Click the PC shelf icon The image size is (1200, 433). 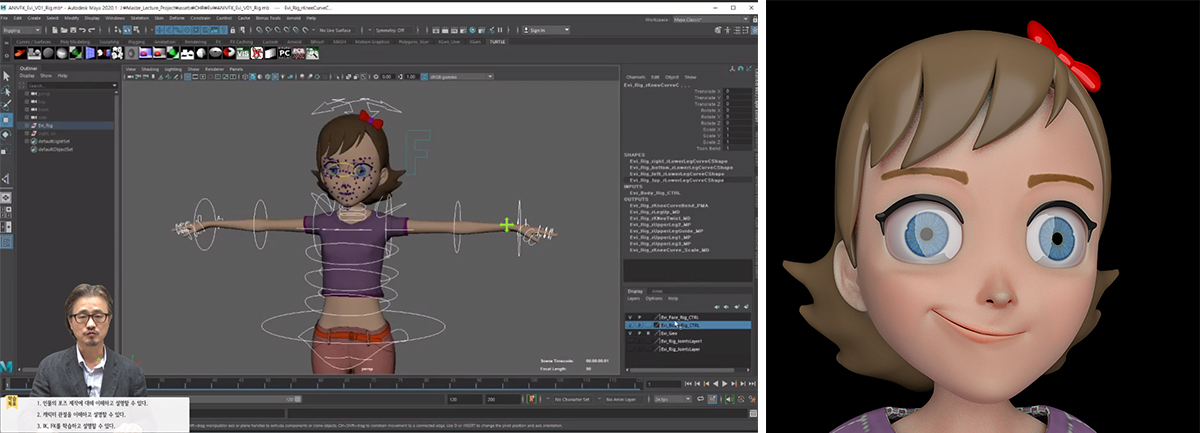coord(284,52)
